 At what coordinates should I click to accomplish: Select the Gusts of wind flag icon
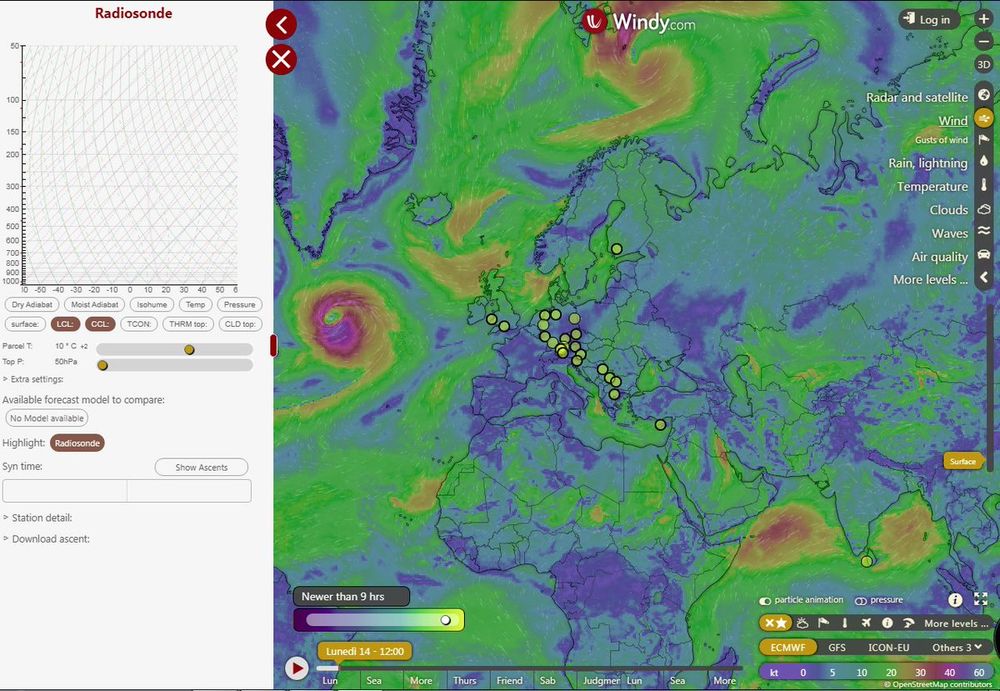click(x=983, y=140)
